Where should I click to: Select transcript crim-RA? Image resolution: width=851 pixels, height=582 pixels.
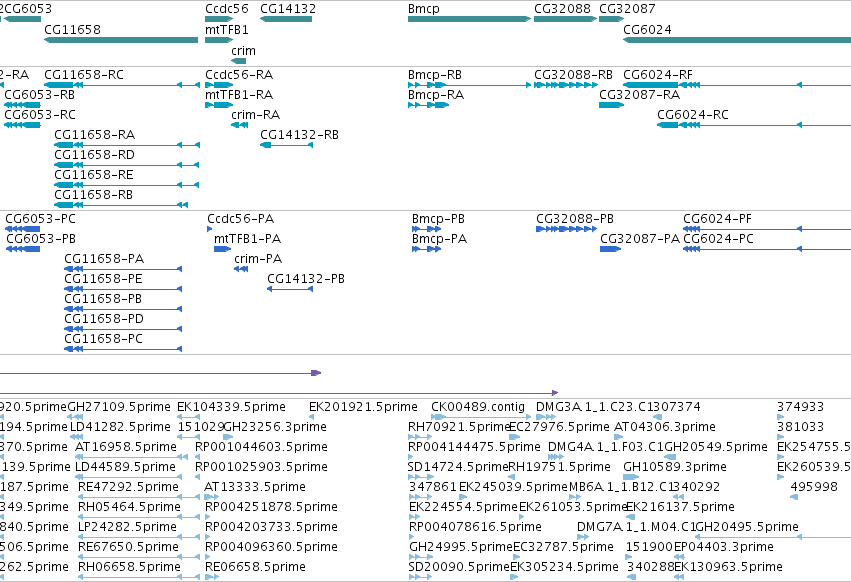pos(256,115)
